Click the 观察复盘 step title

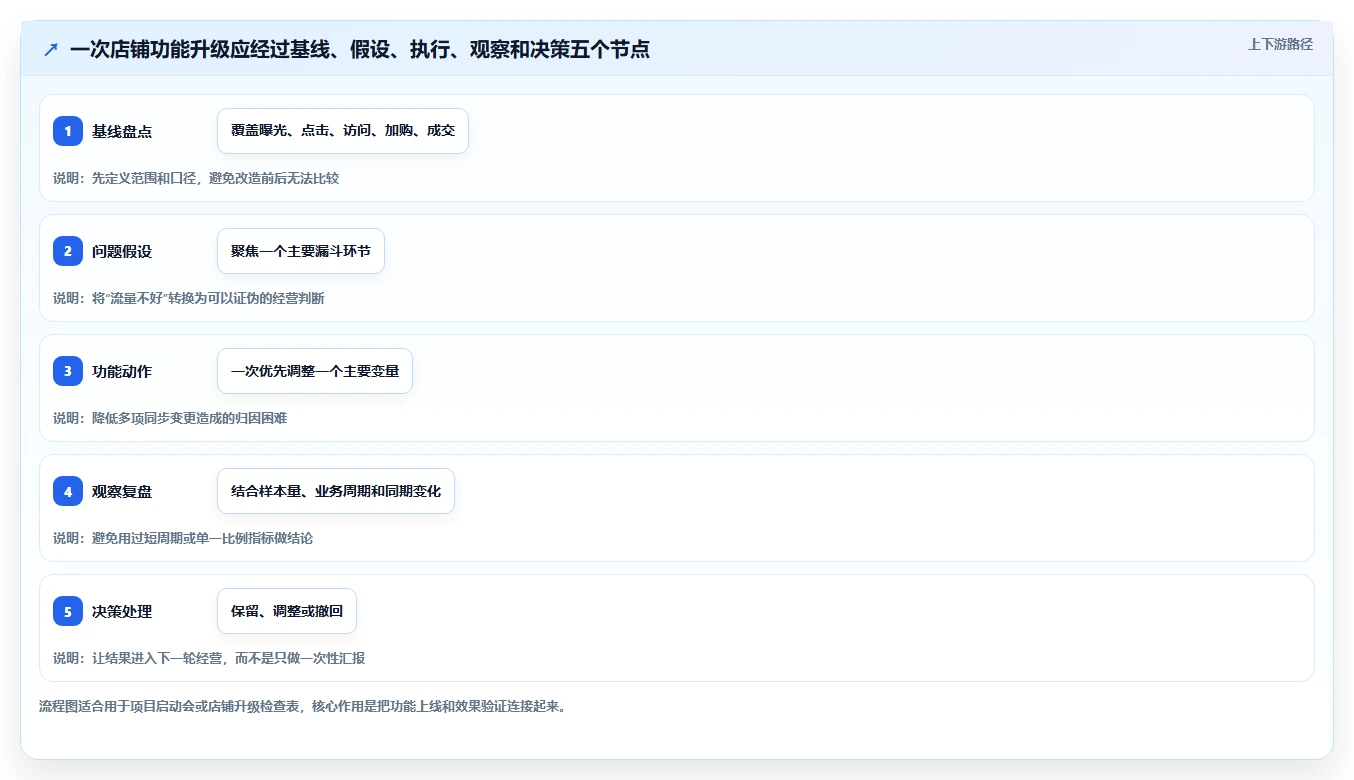pos(122,491)
